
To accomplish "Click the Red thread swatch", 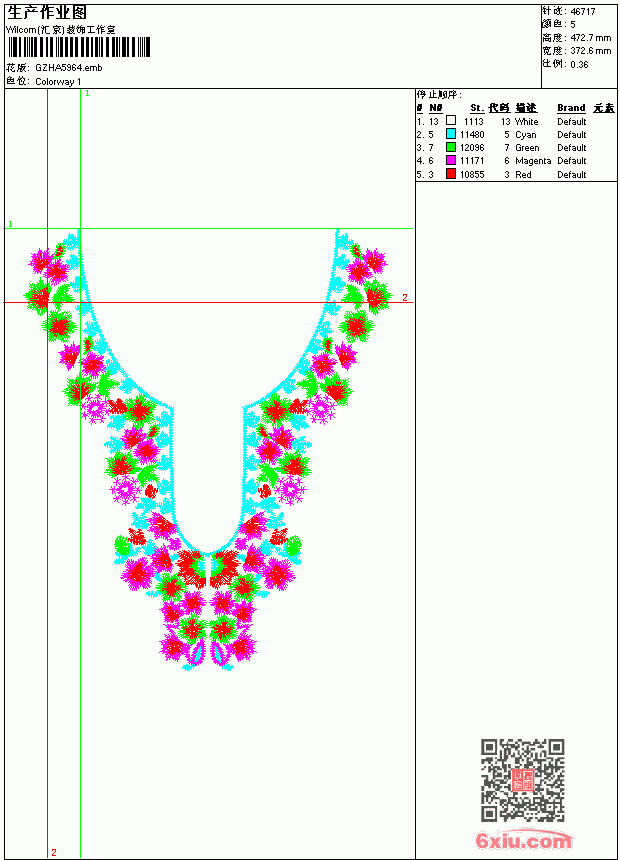I will click(x=451, y=174).
